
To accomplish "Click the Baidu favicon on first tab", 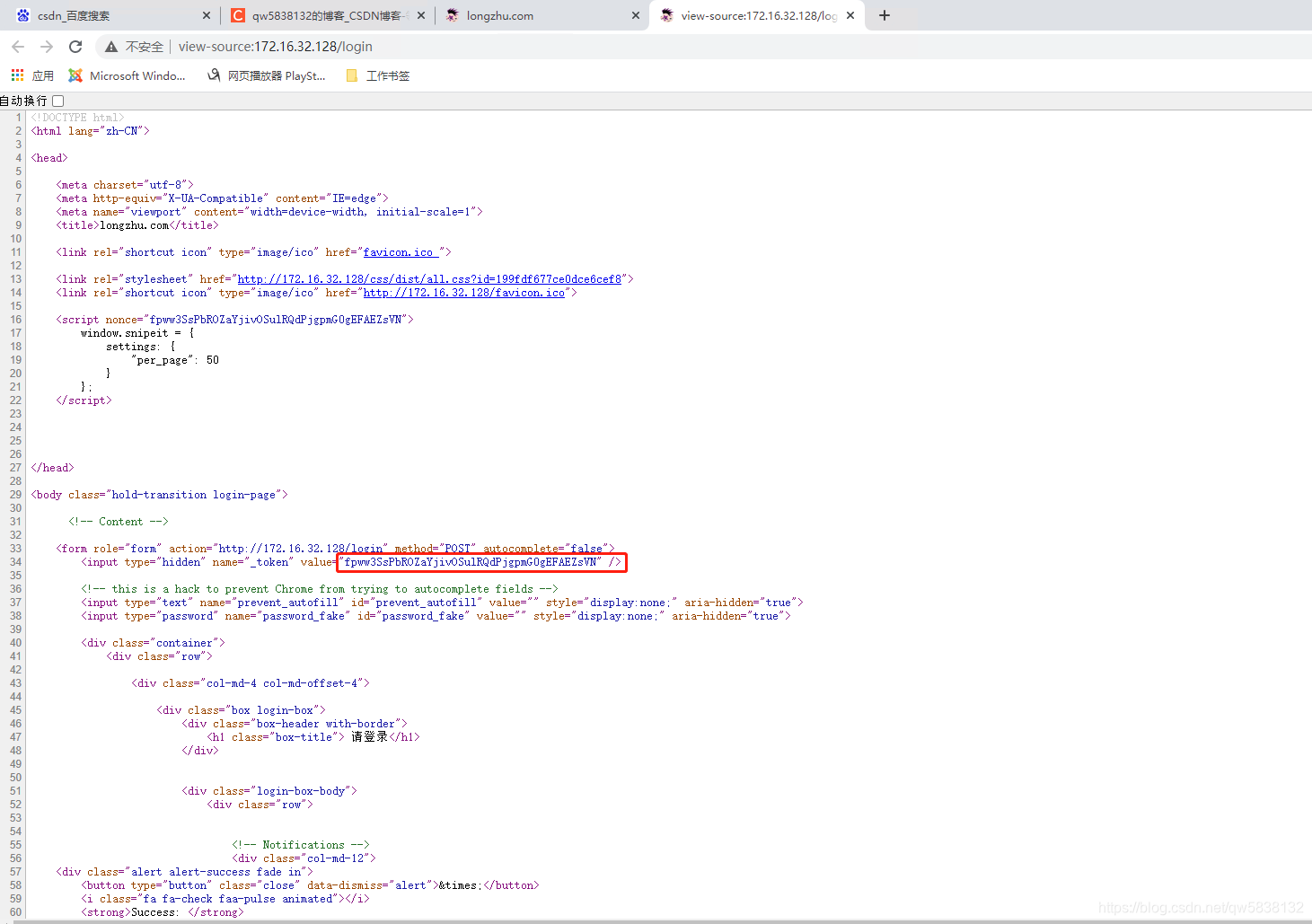I will [x=23, y=15].
